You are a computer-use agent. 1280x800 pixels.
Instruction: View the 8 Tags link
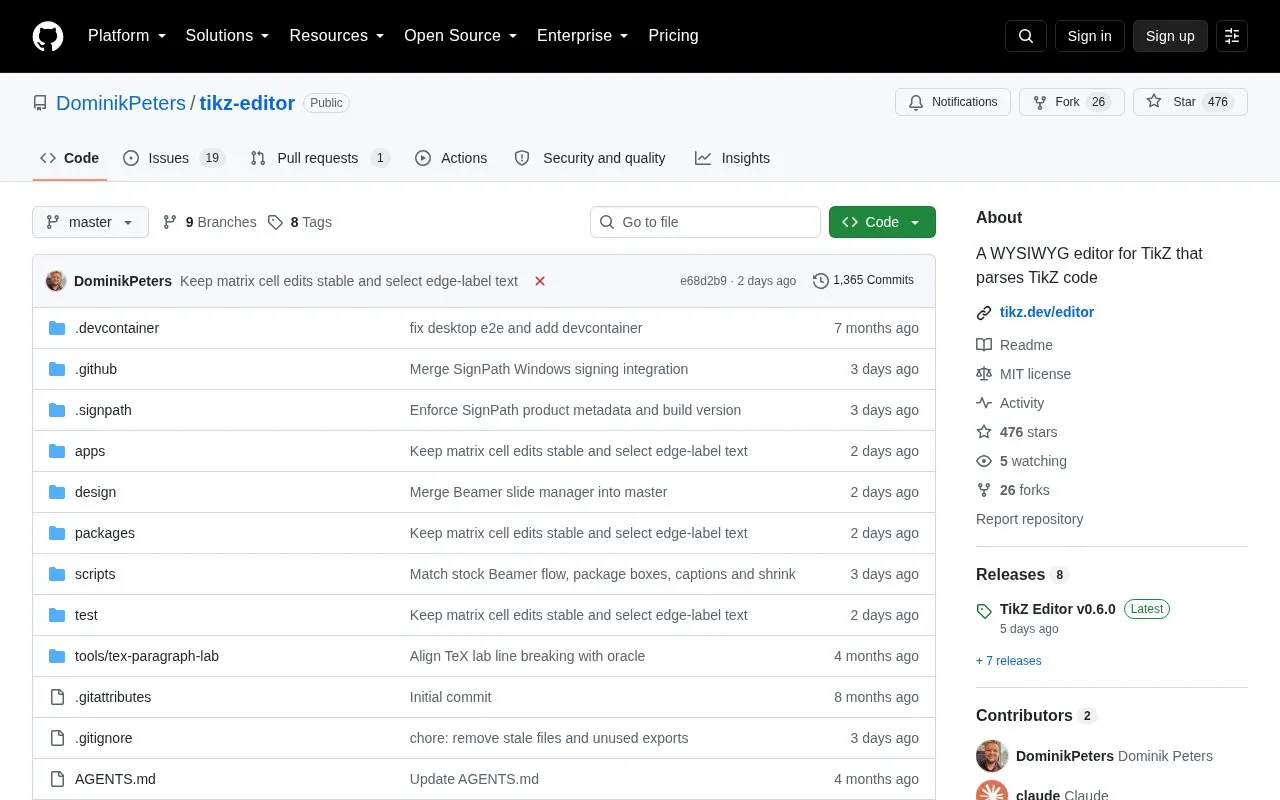(x=299, y=222)
